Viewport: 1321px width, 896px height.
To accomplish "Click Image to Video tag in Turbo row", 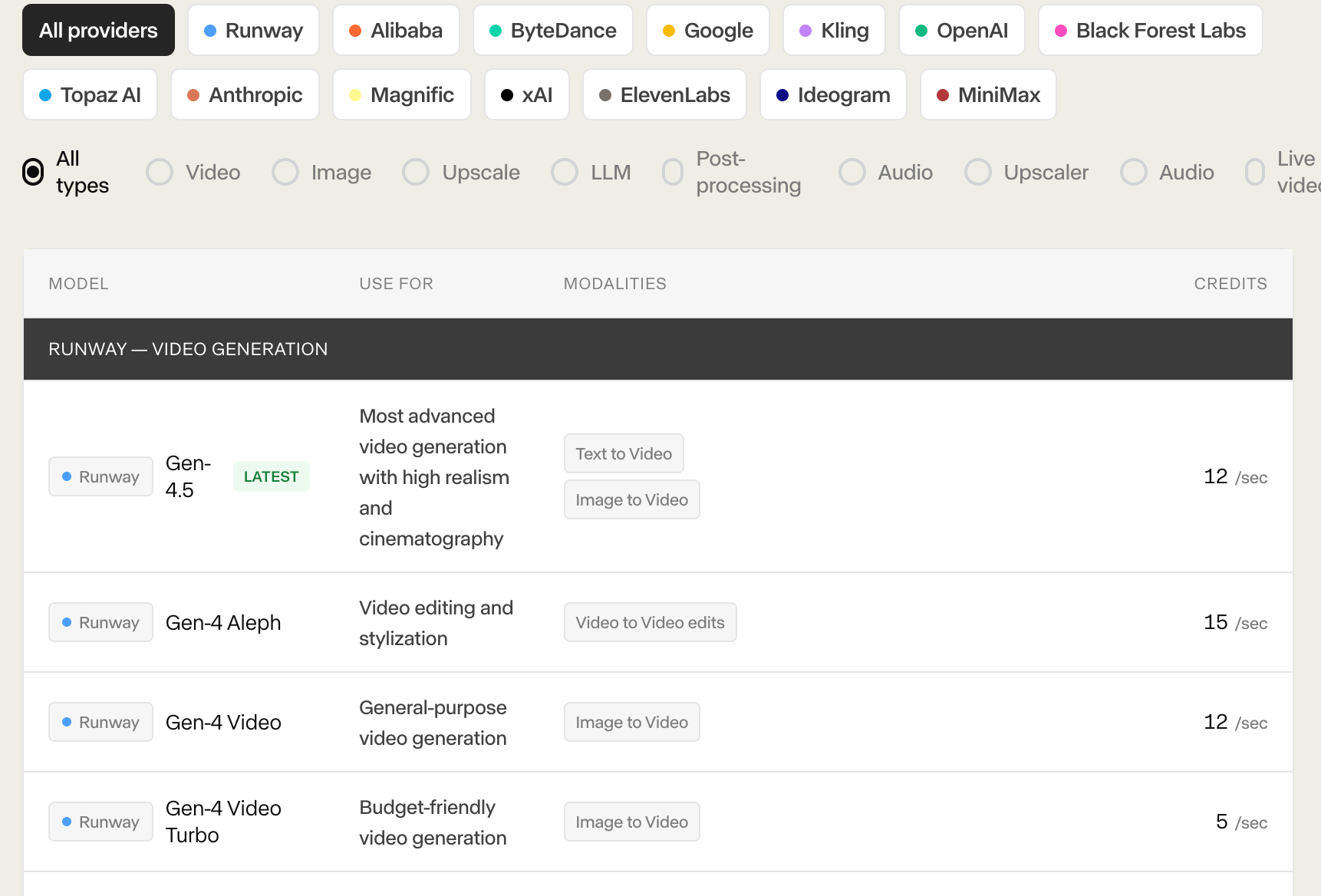I will point(631,822).
